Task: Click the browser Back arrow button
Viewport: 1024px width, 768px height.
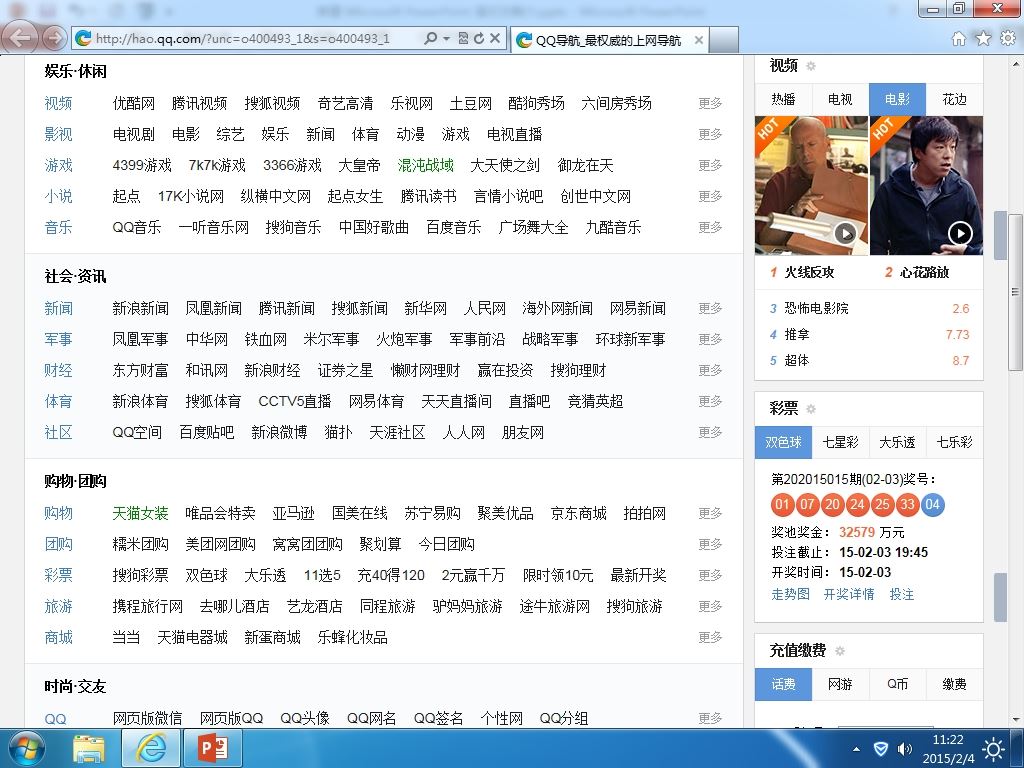Action: [20, 38]
